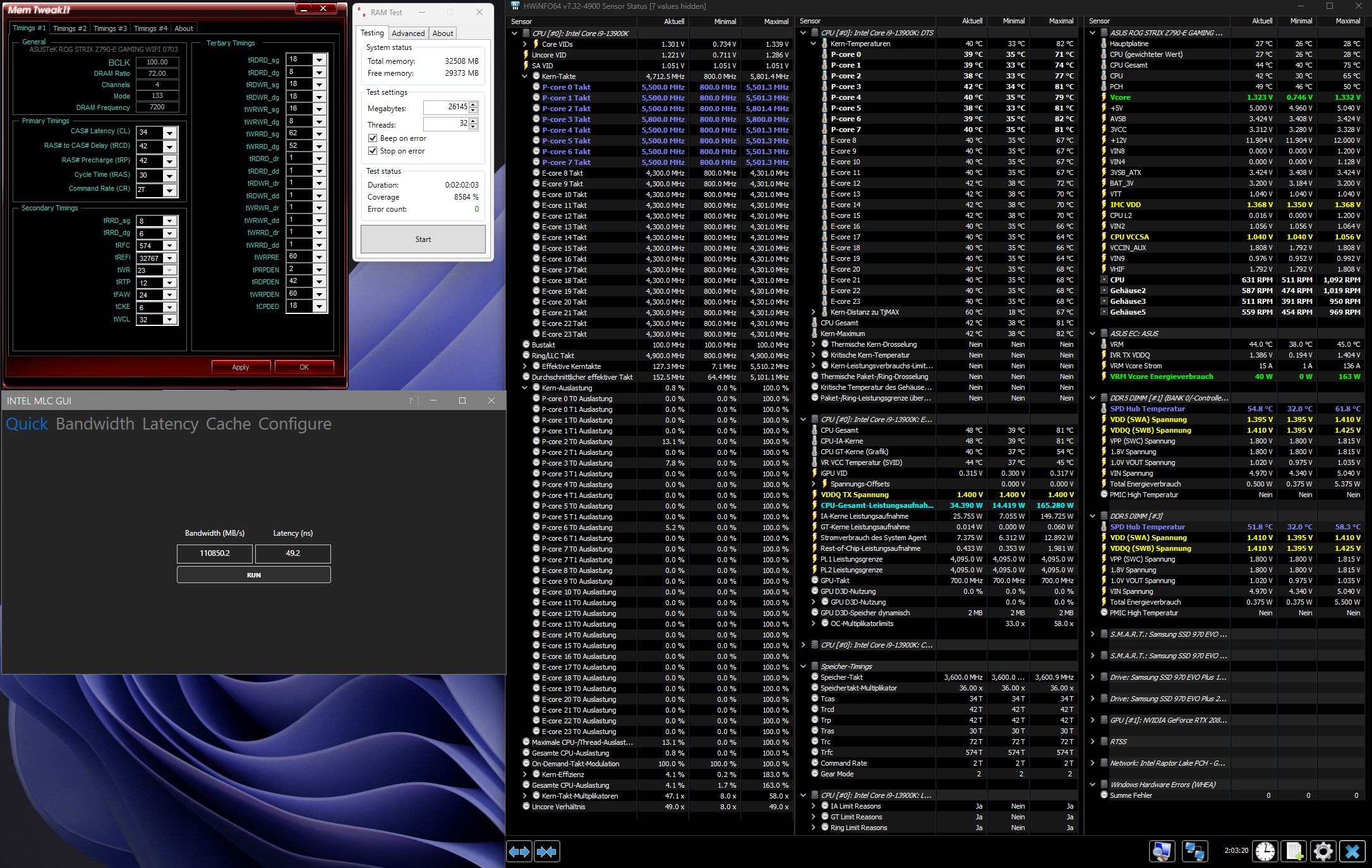1372x868 pixels.
Task: Click fan icon next to Gehäuse2
Action: 1104,291
